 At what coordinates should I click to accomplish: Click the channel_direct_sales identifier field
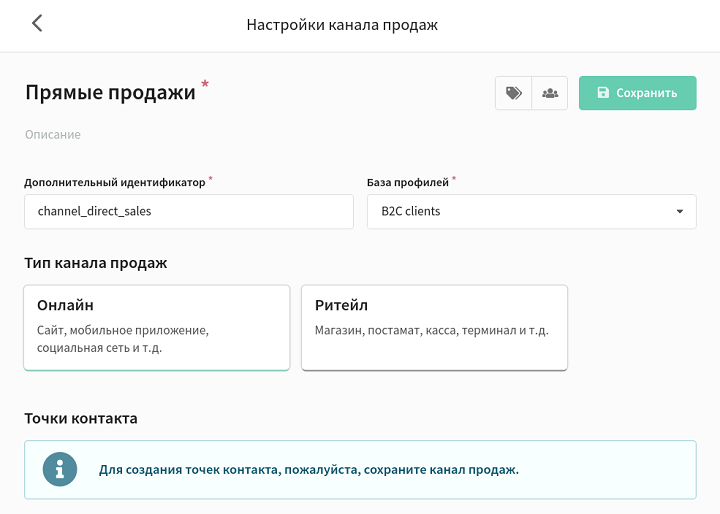click(189, 212)
